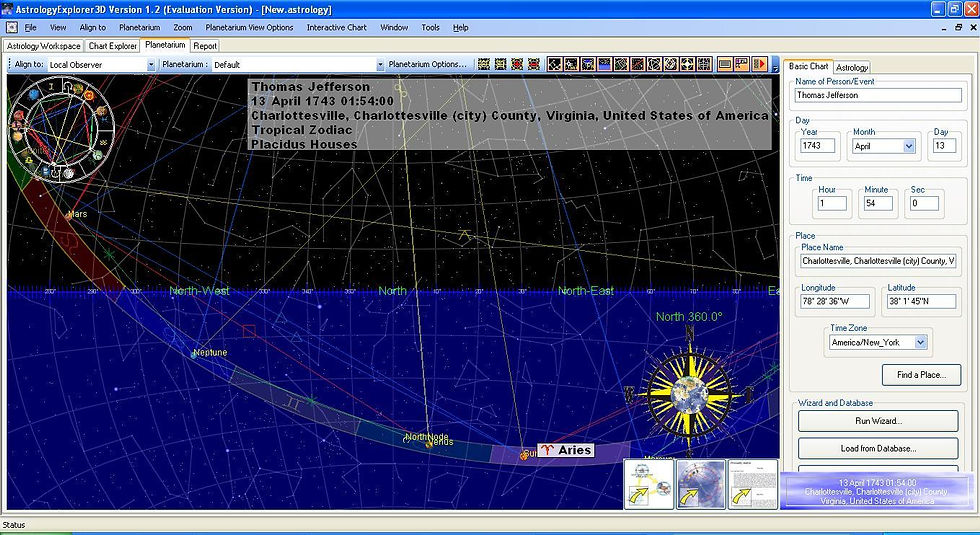Open the Align to dropdown list
The image size is (980, 535).
click(x=151, y=64)
